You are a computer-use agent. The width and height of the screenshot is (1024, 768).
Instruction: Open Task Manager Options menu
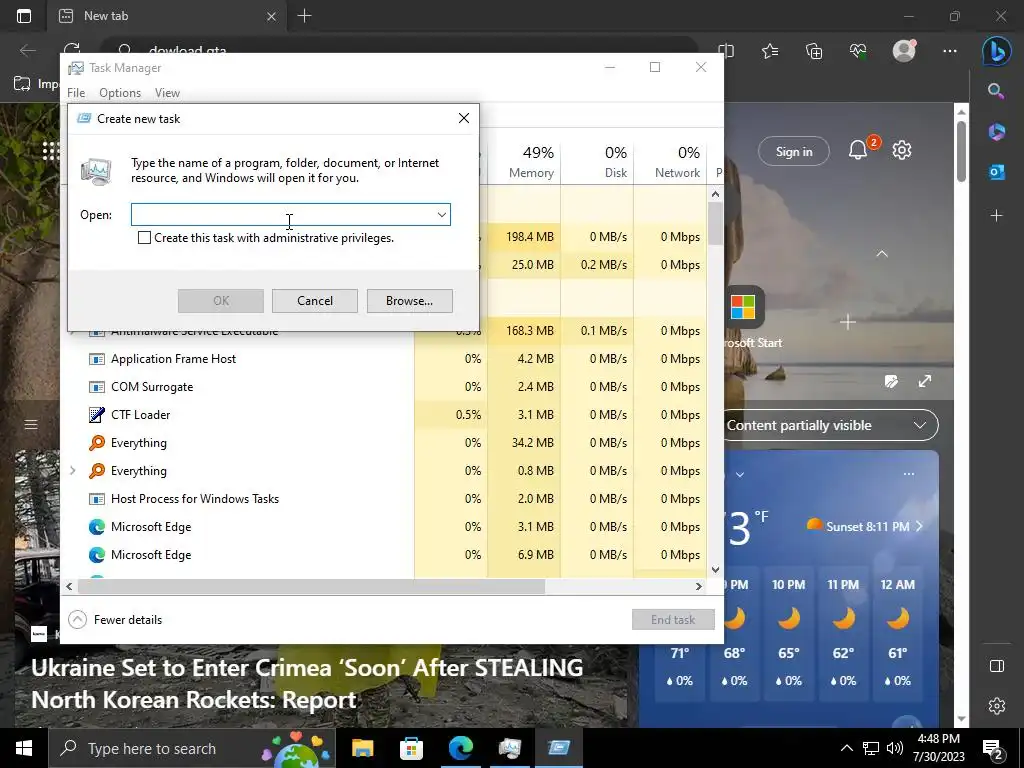120,93
